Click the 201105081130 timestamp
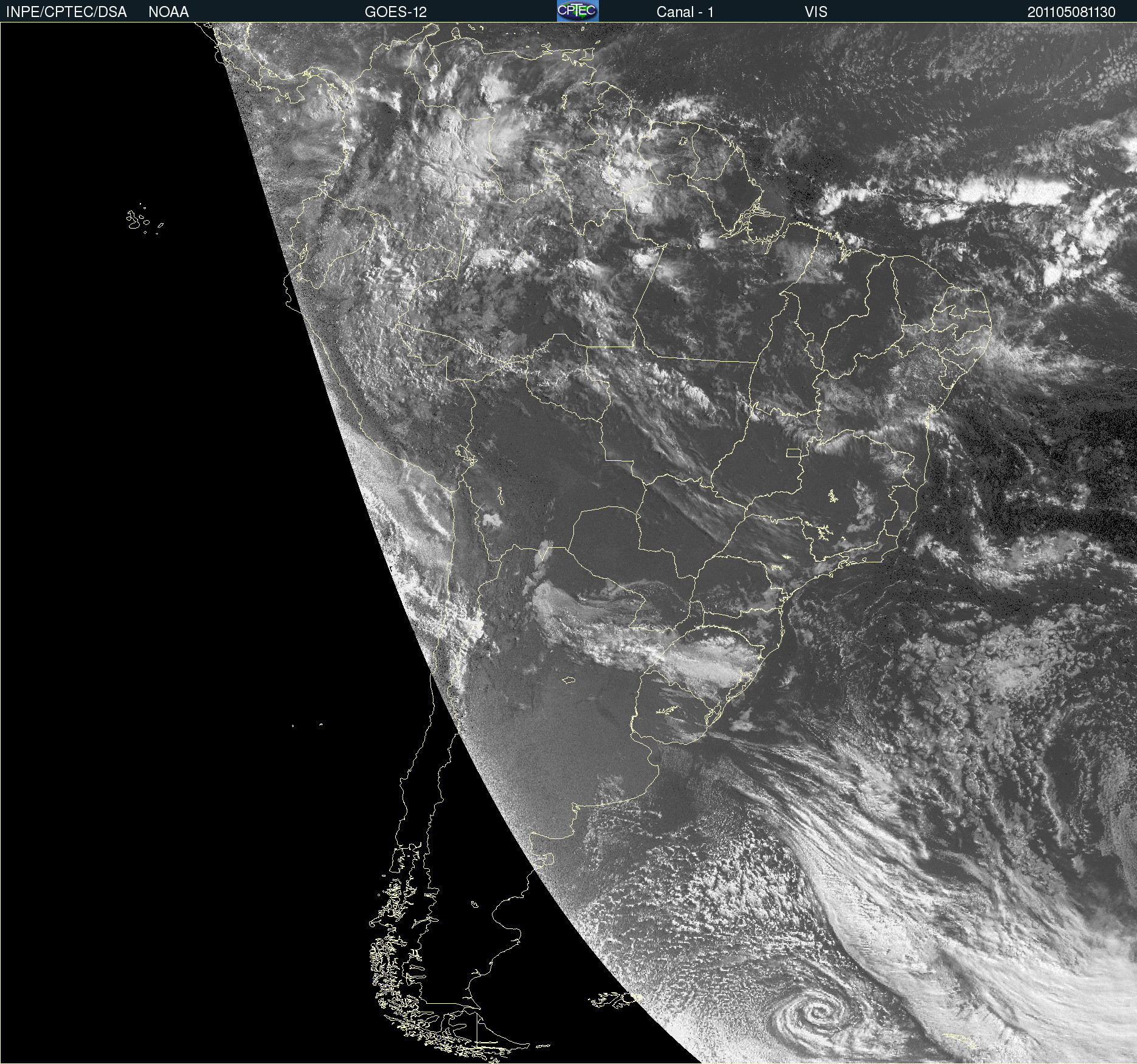This screenshot has height=1064, width=1137. tap(1071, 12)
